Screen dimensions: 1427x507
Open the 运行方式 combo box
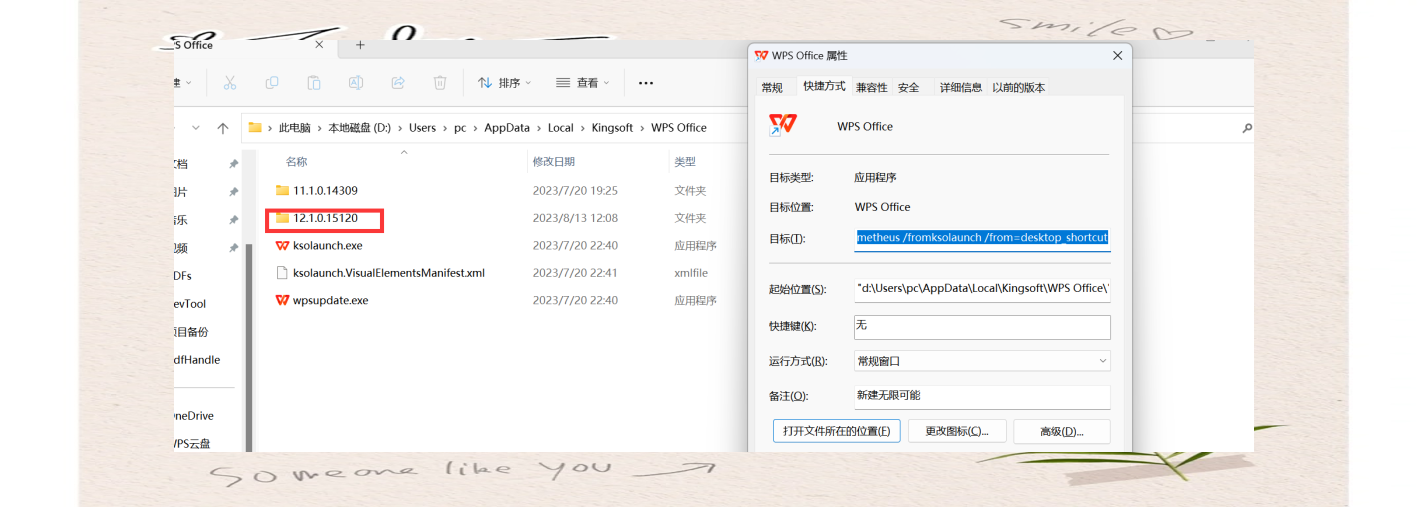pos(982,361)
